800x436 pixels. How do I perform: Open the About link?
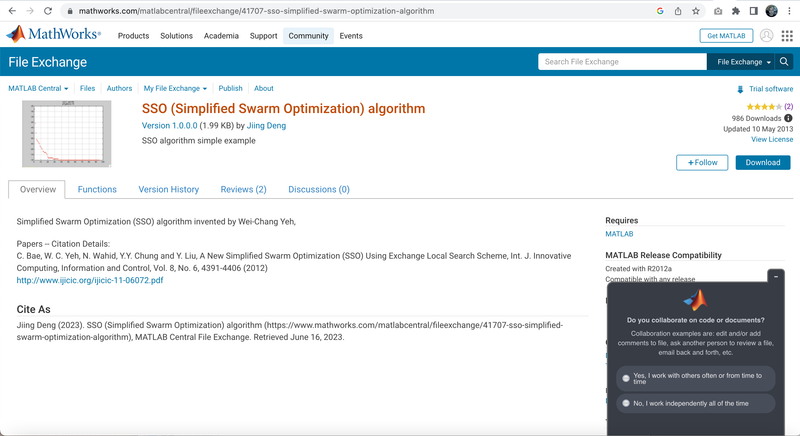(264, 88)
